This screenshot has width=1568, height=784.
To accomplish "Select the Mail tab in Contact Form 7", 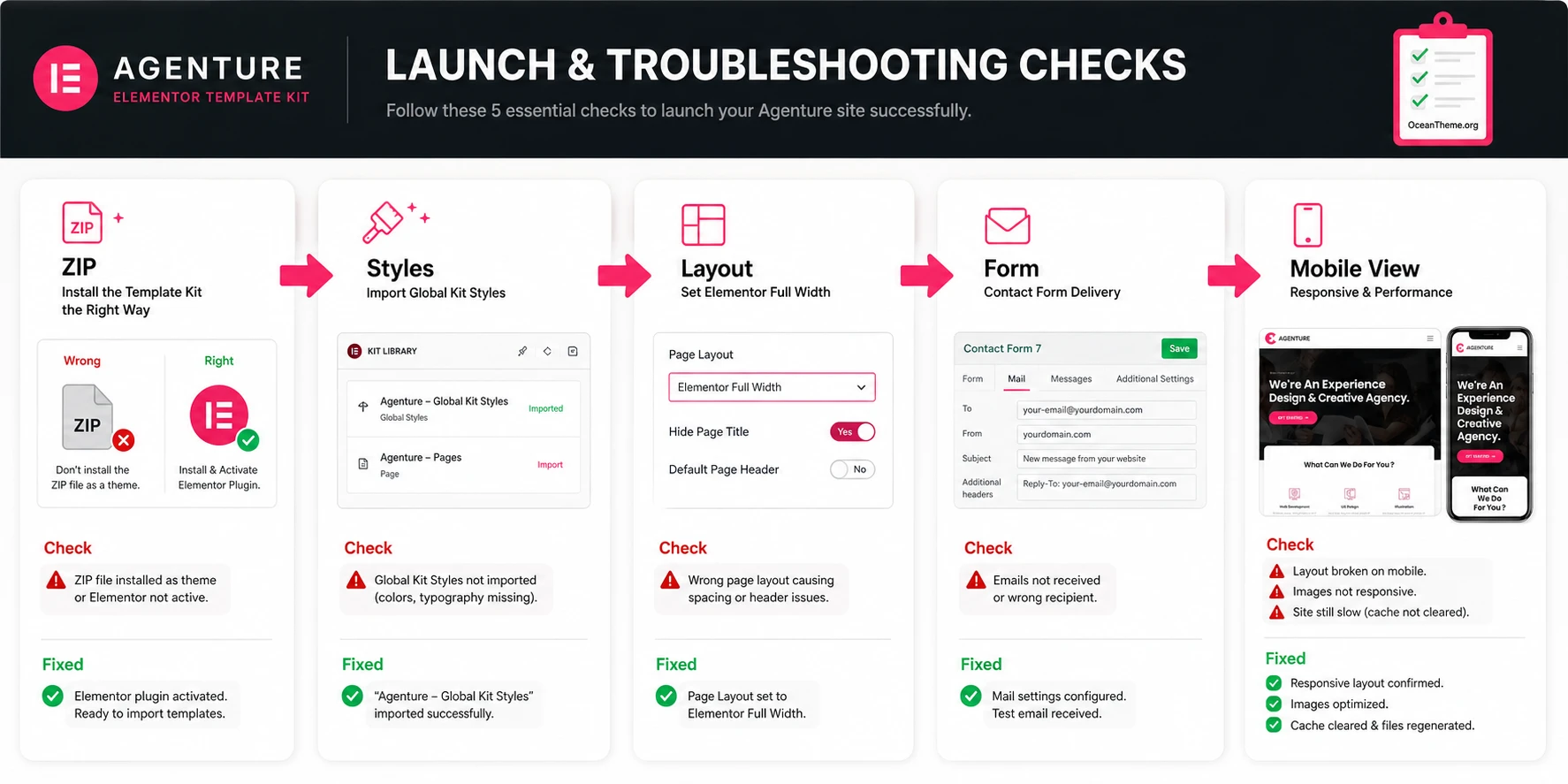I will (x=1016, y=379).
